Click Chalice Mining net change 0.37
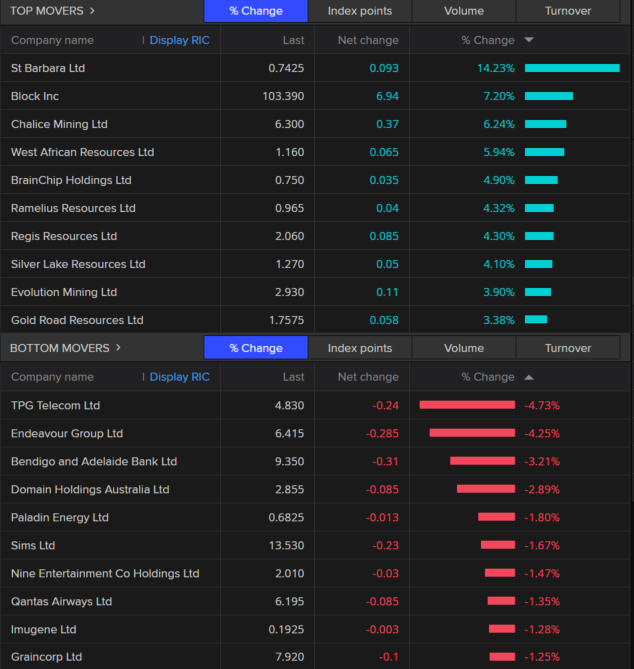Image resolution: width=634 pixels, height=669 pixels. (387, 124)
